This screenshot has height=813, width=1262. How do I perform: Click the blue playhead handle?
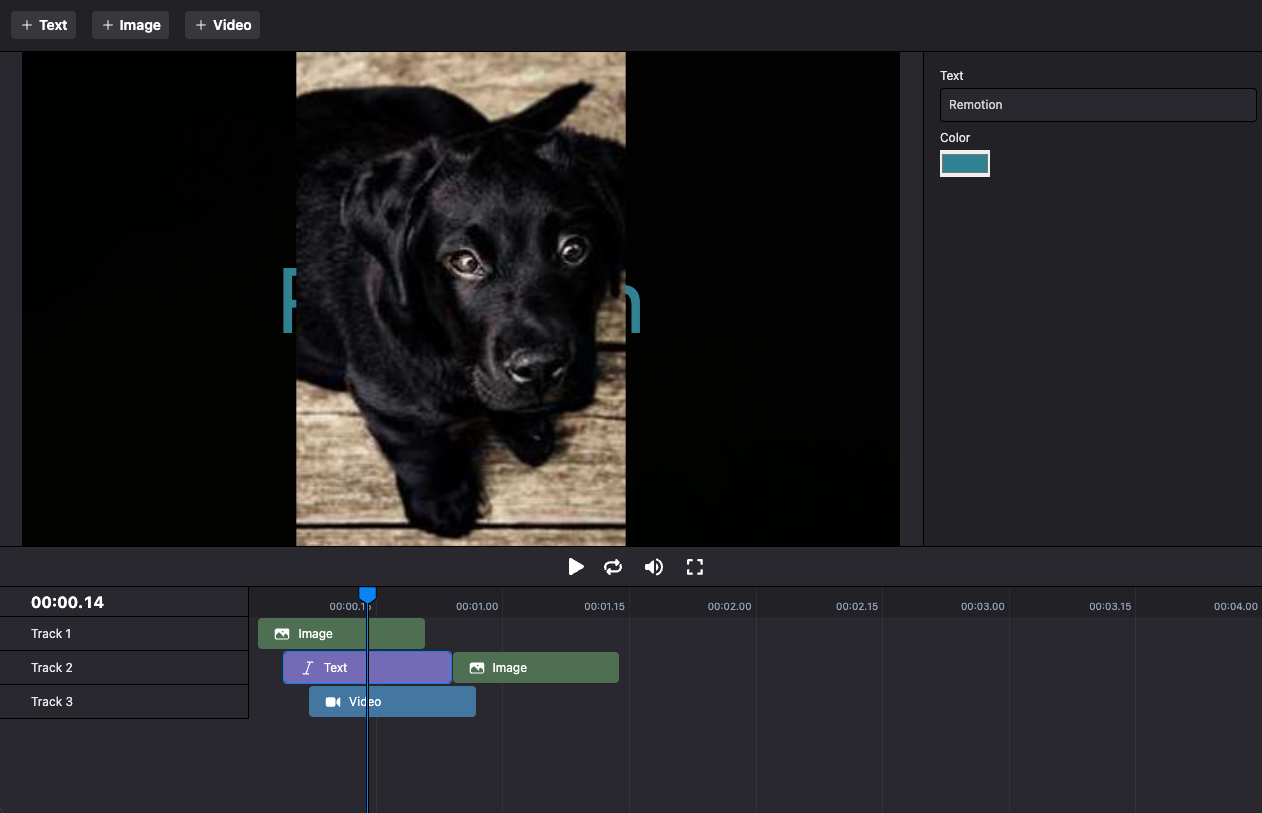[x=367, y=595]
